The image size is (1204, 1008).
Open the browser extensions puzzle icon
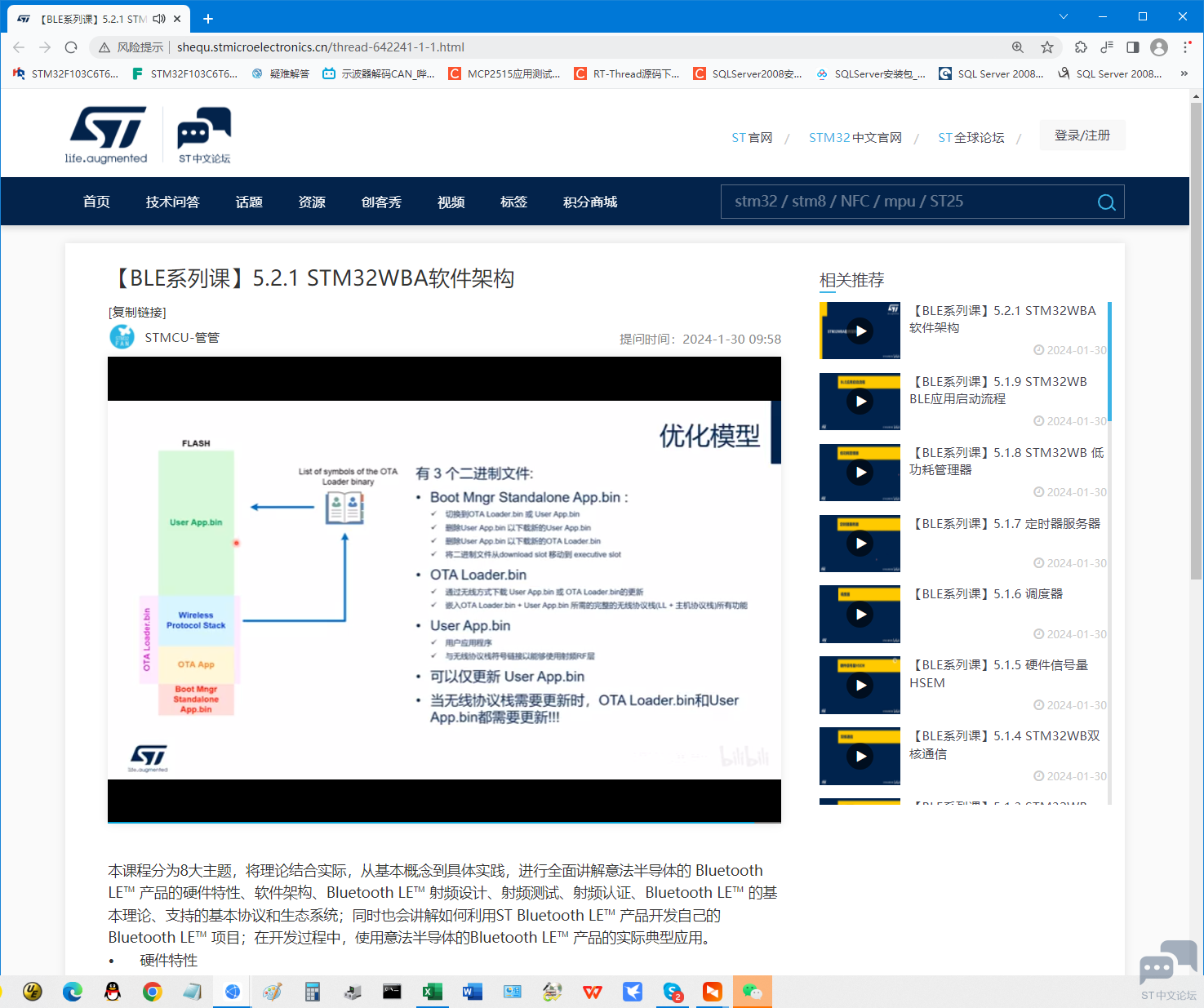[x=1081, y=47]
